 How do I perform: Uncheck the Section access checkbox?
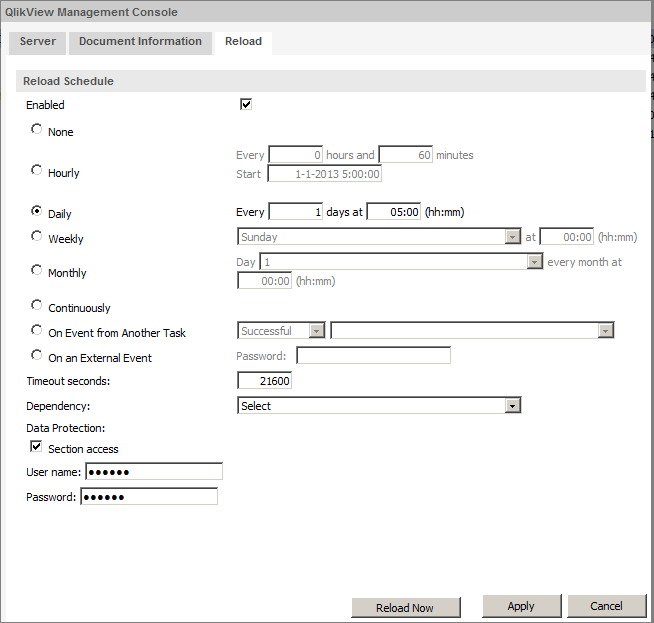(37, 447)
